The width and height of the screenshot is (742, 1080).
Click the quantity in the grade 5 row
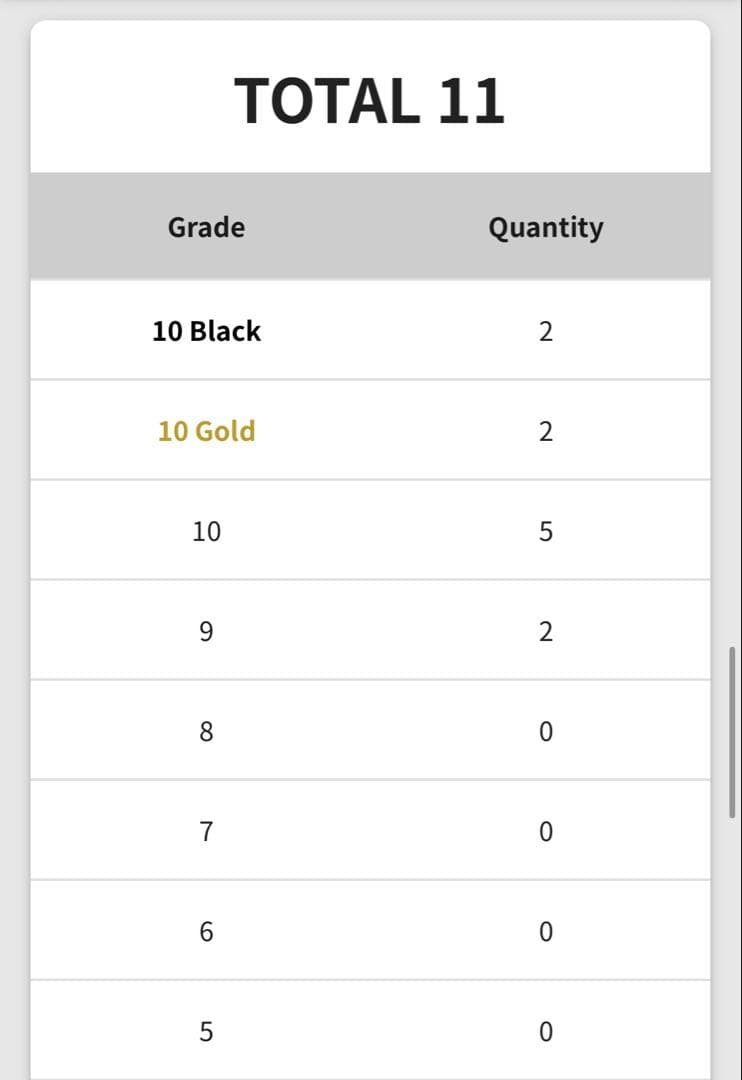[545, 1031]
